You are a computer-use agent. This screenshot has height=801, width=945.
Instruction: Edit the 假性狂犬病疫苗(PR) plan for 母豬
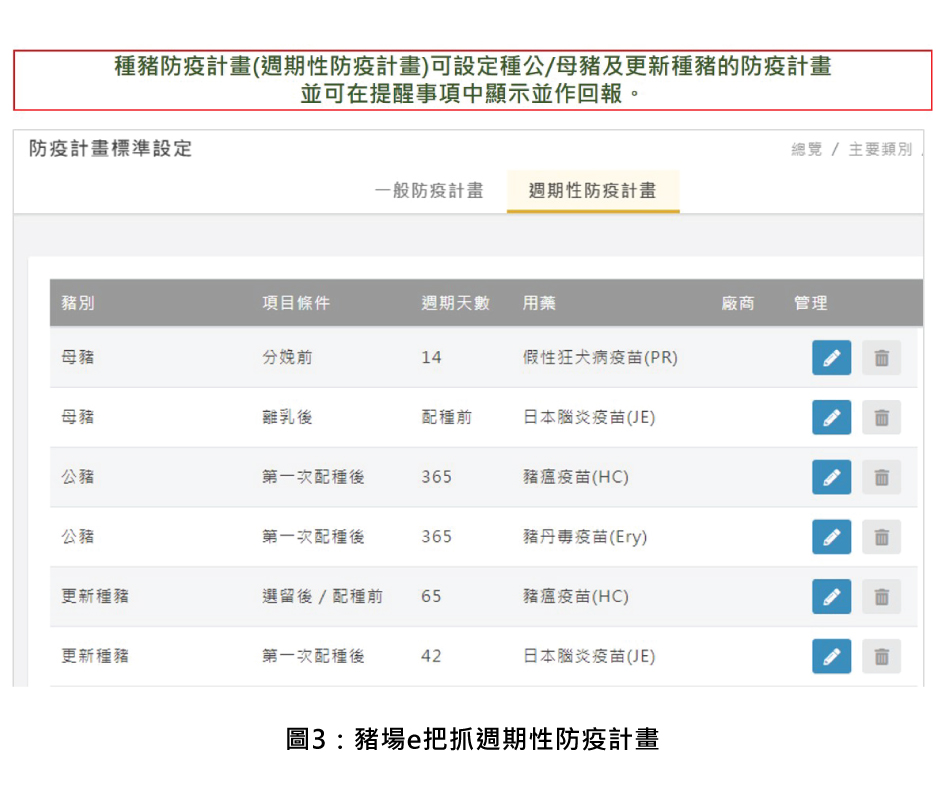(831, 357)
